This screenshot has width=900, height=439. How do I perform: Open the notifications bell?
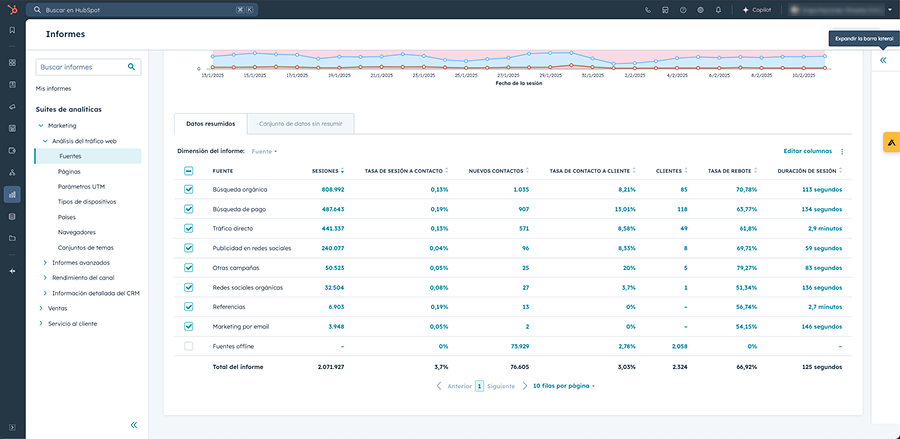point(718,10)
